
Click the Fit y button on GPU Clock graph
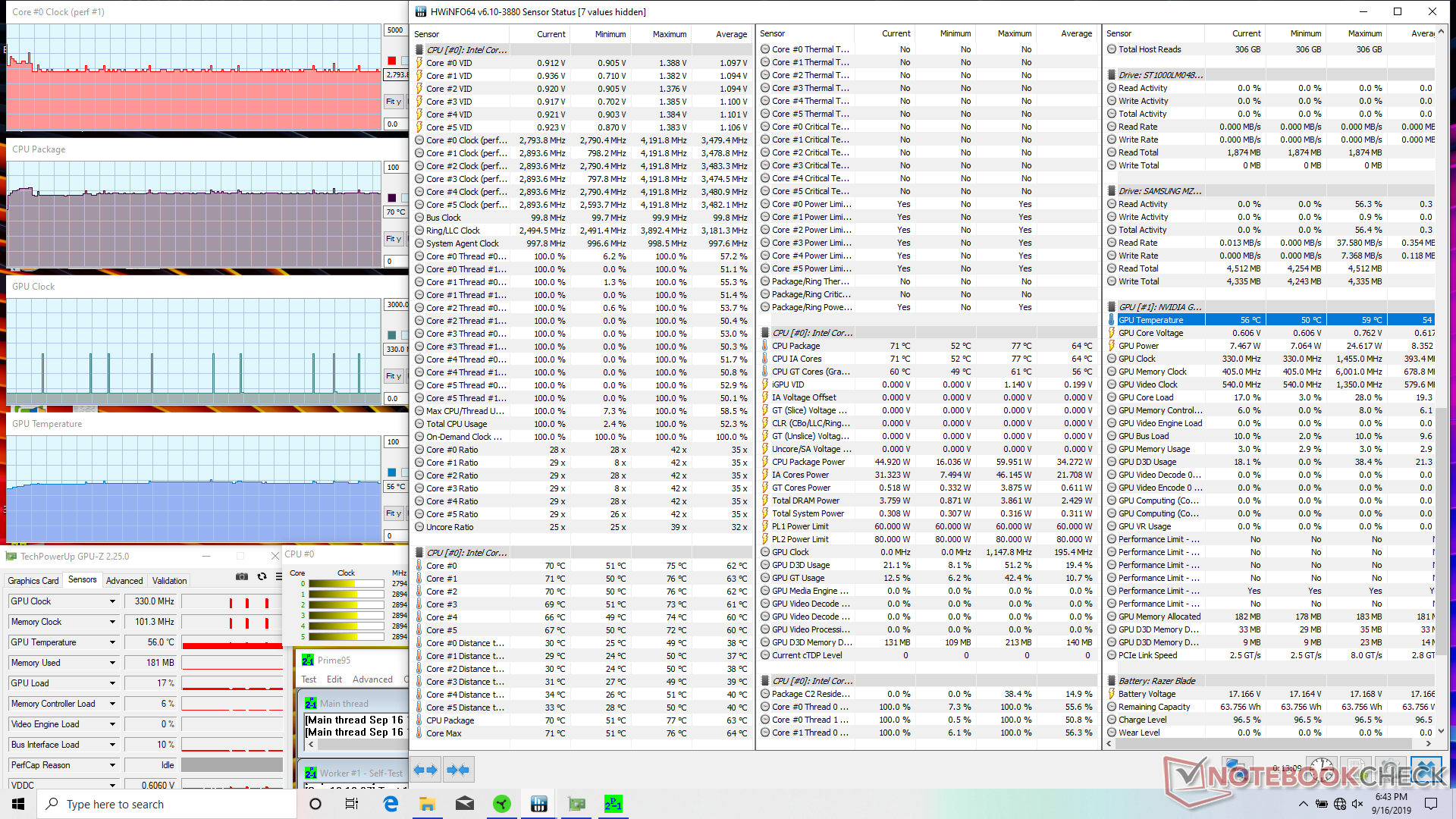coord(393,376)
